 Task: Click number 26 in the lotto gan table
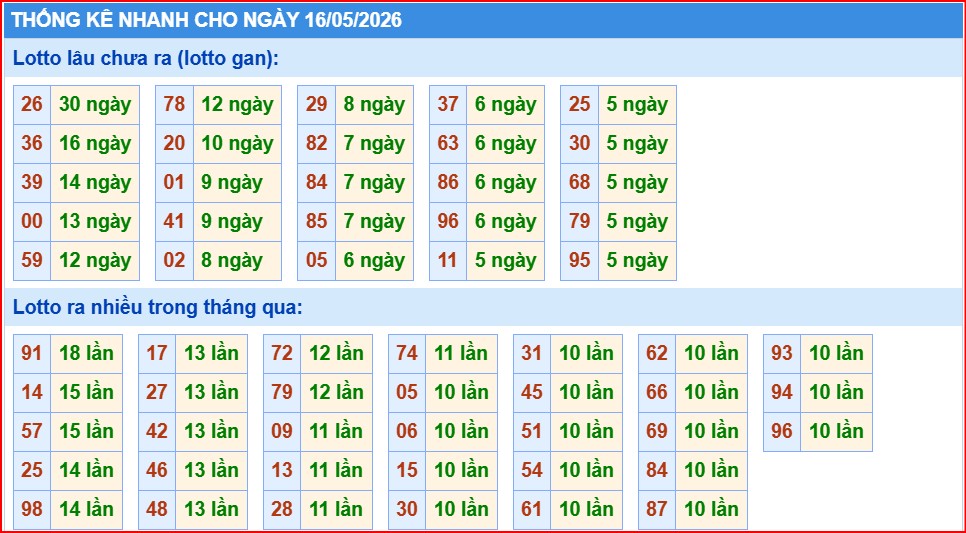click(x=32, y=105)
